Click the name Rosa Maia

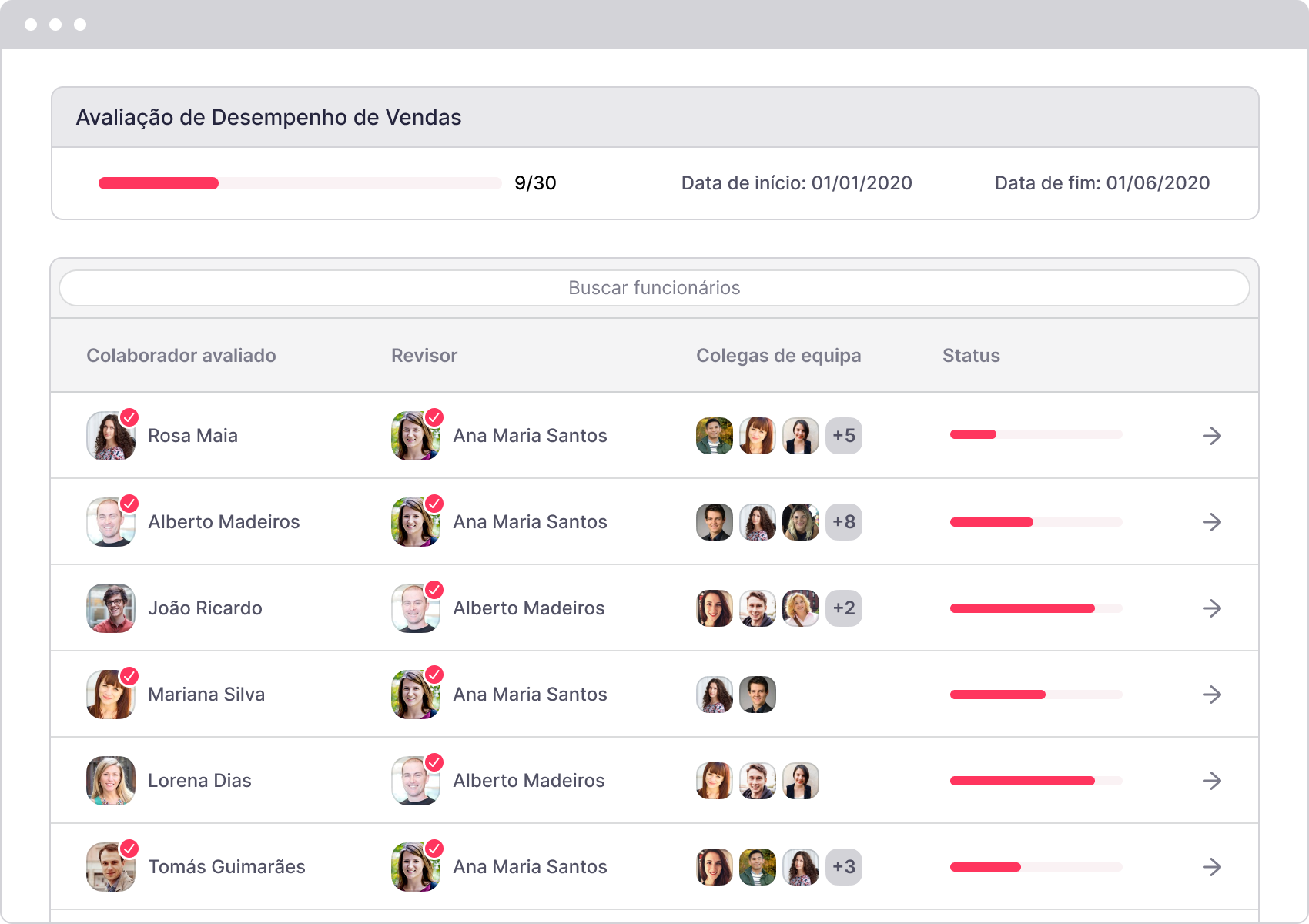click(192, 436)
